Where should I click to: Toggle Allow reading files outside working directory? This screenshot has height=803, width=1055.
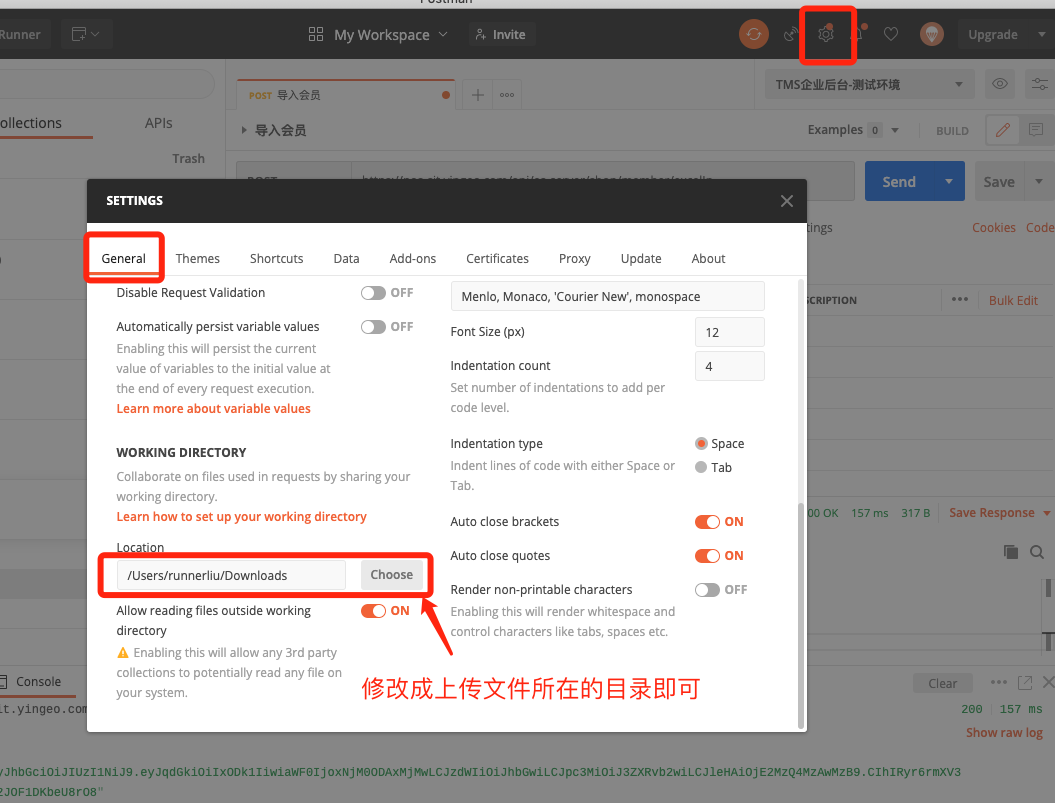click(373, 610)
